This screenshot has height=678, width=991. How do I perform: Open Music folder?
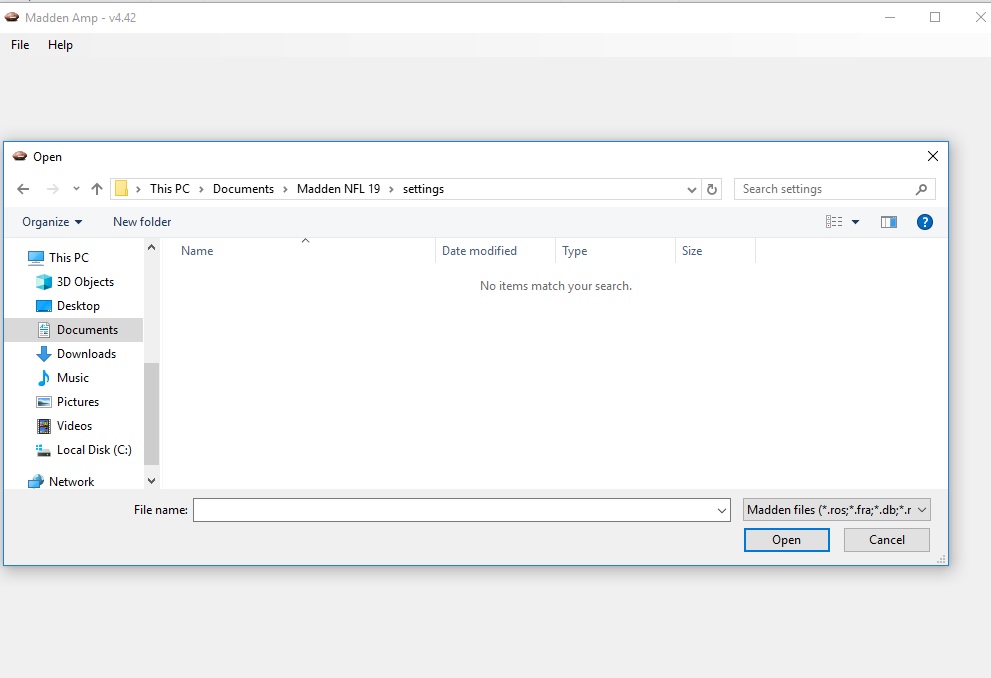coord(73,378)
